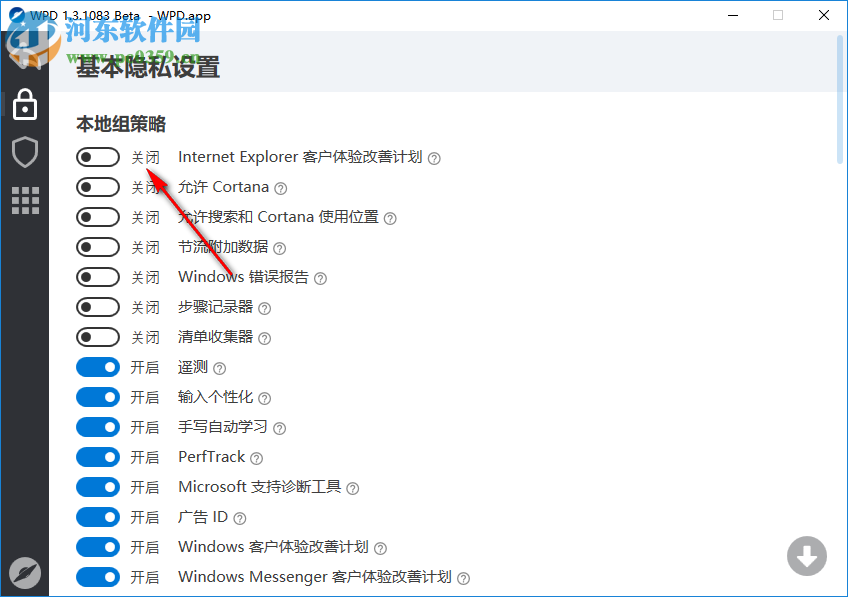848x597 pixels.
Task: Disable the 输入个性化 toggle
Action: (x=97, y=397)
